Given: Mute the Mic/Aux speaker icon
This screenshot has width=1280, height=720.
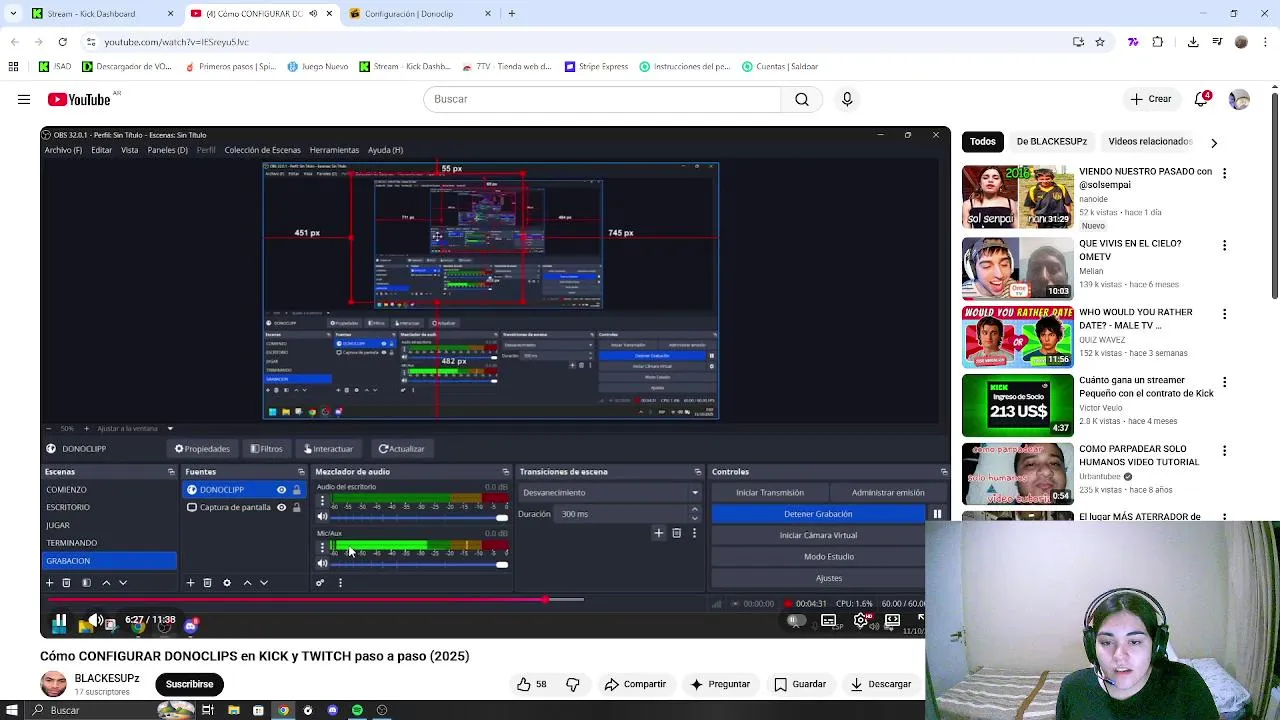Looking at the screenshot, I should [322, 564].
